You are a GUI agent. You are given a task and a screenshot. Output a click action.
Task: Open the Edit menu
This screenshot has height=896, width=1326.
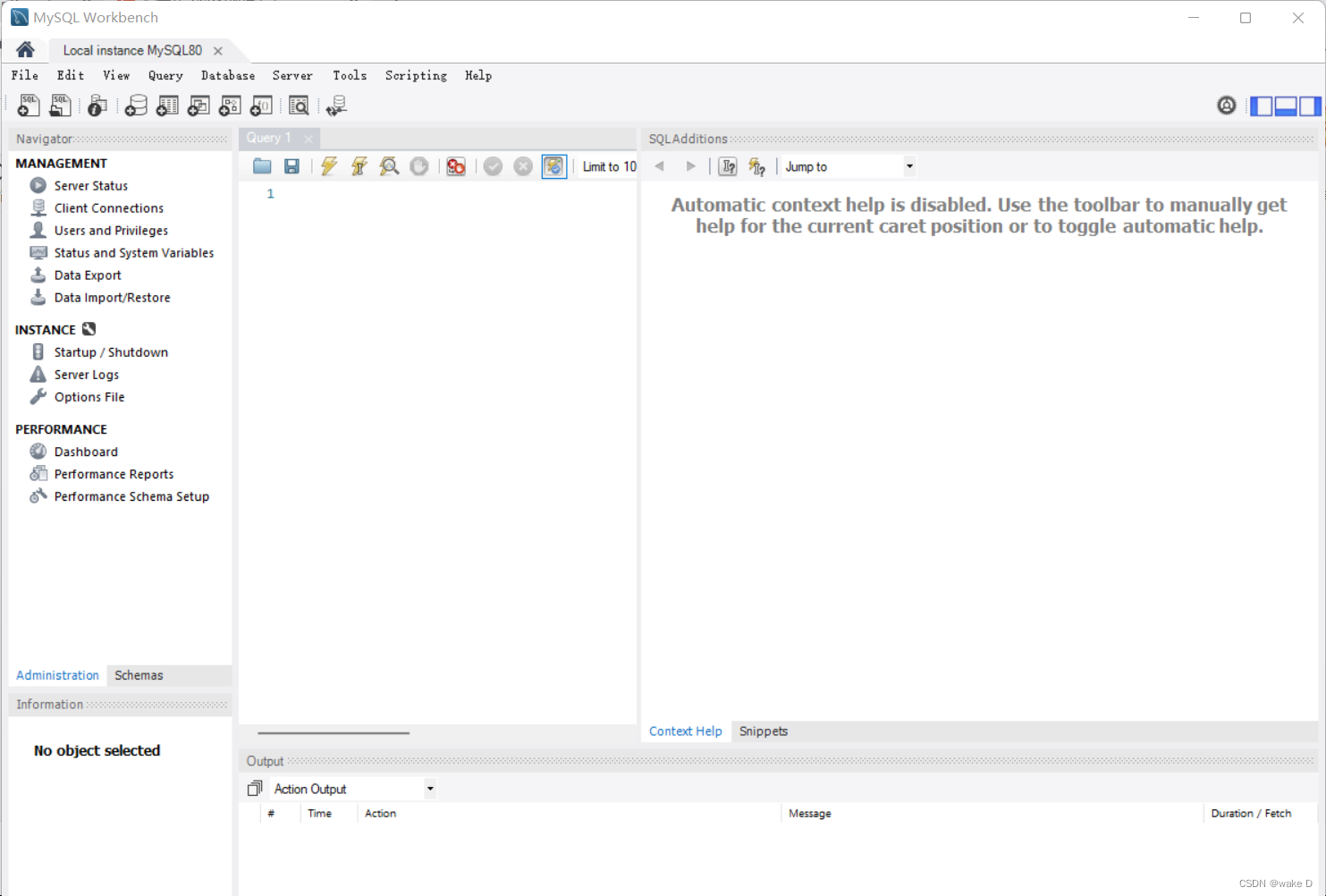pyautogui.click(x=71, y=76)
